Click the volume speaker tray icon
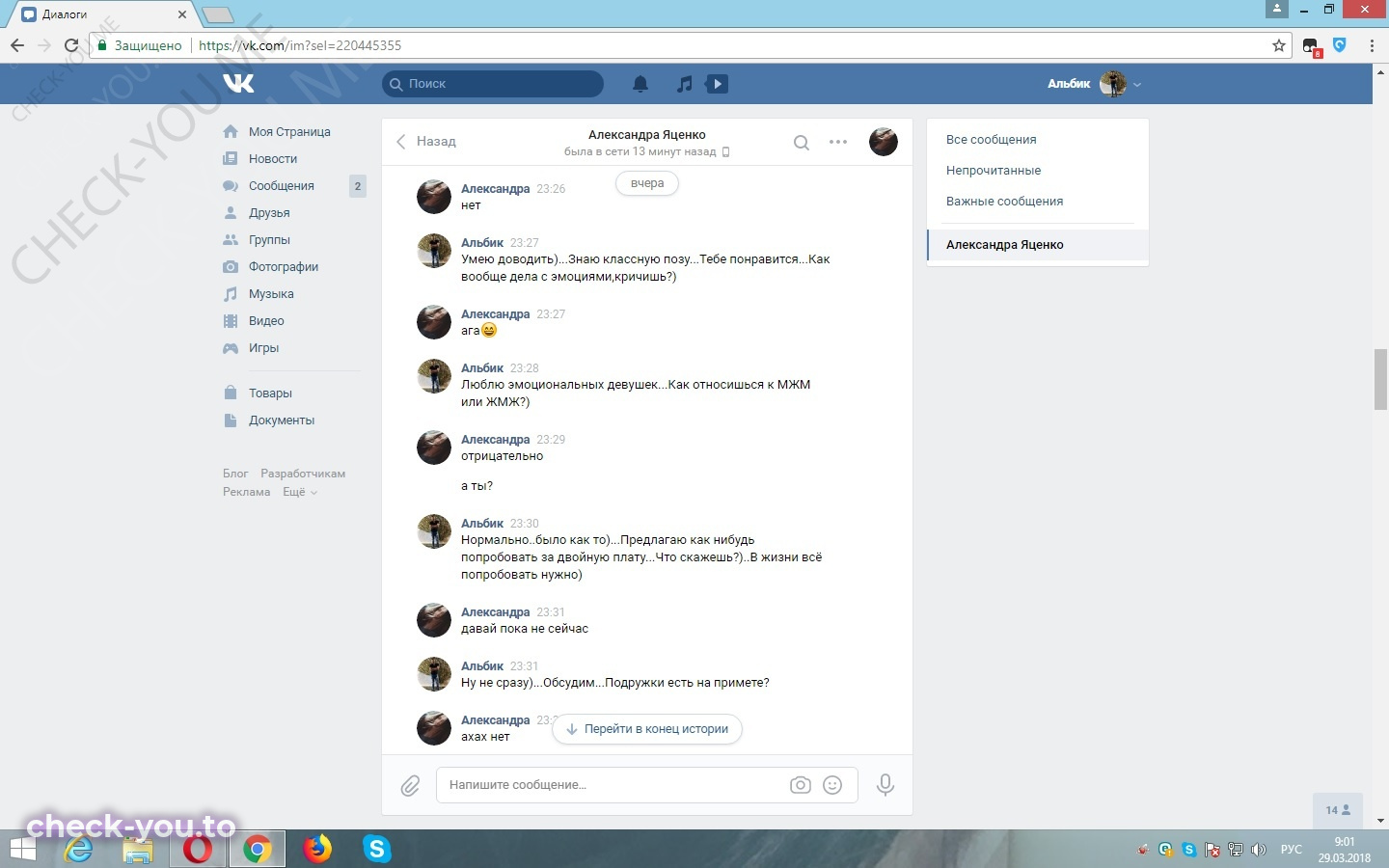Screen dimensions: 1389x868 [x=1259, y=850]
